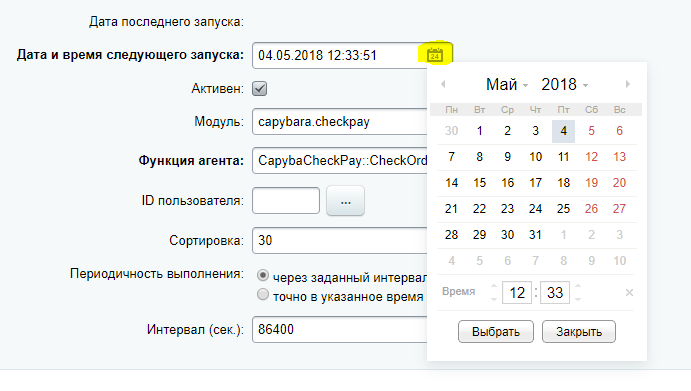Focus the Интервал (сек.) field
691x391 pixels.
tap(339, 329)
